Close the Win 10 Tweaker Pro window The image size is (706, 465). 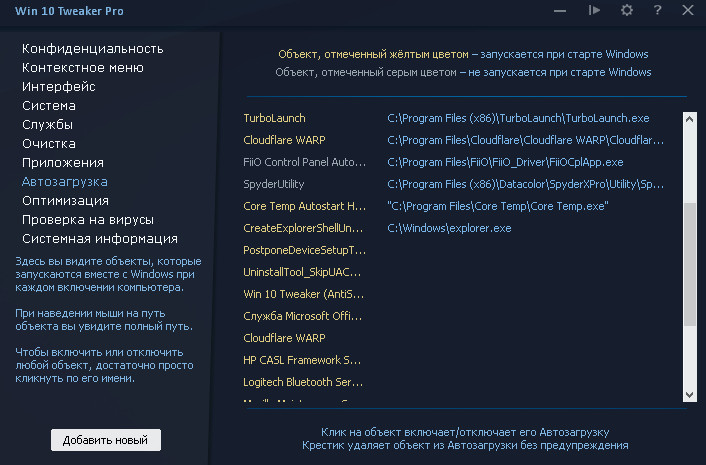click(x=688, y=10)
